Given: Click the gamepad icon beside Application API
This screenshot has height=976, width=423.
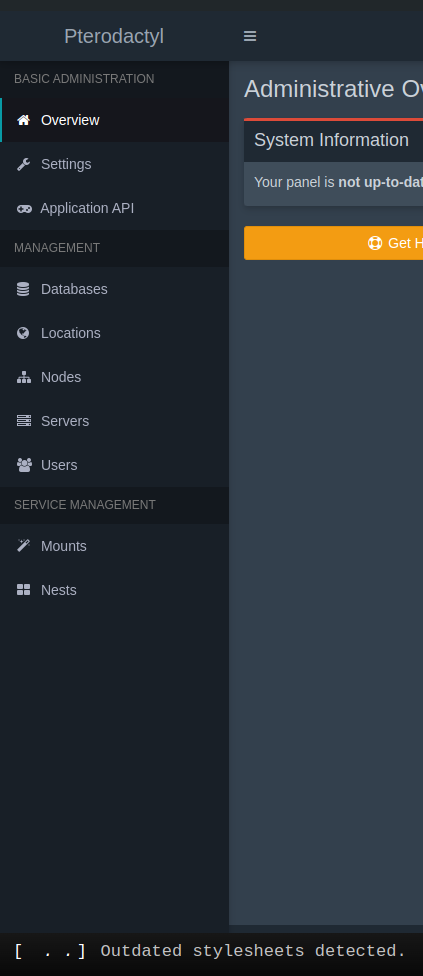Looking at the screenshot, I should click(x=24, y=209).
